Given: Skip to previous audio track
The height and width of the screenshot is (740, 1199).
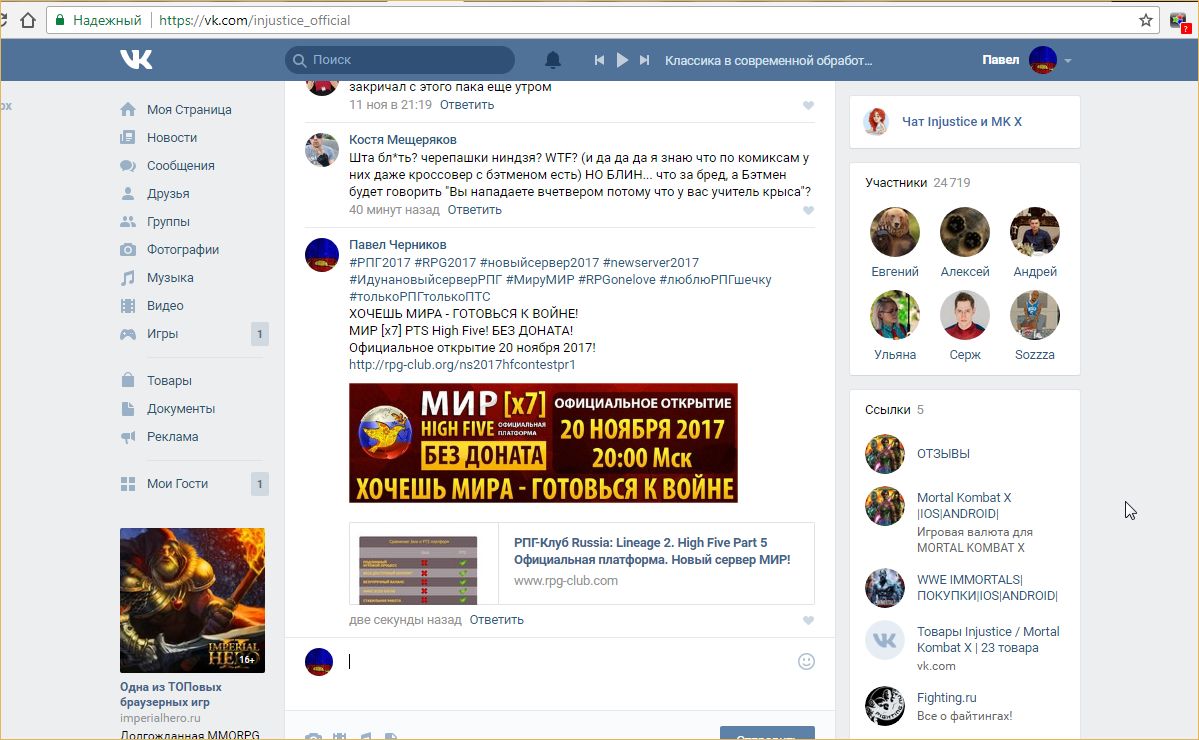Looking at the screenshot, I should (x=600, y=60).
